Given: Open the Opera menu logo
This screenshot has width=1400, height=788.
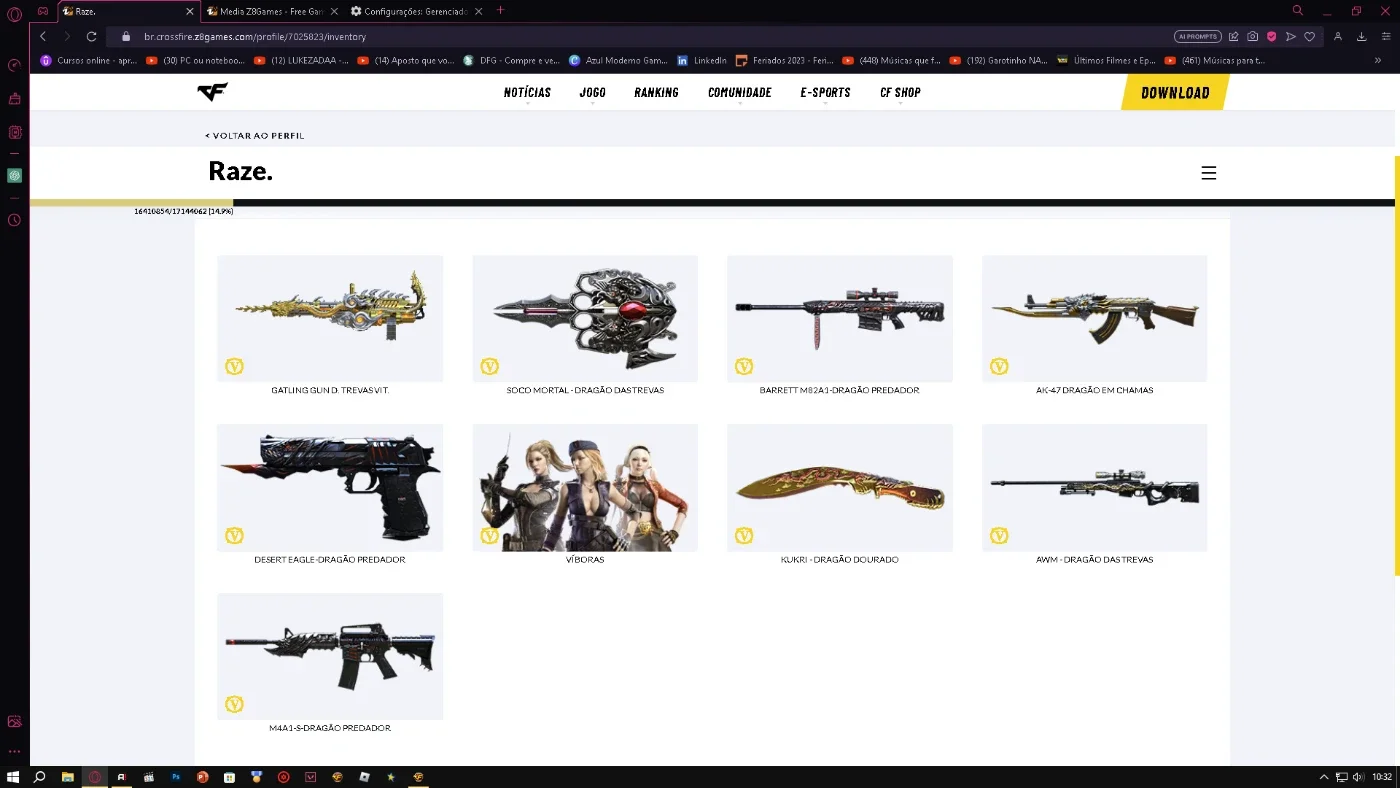Looking at the screenshot, I should coord(14,14).
